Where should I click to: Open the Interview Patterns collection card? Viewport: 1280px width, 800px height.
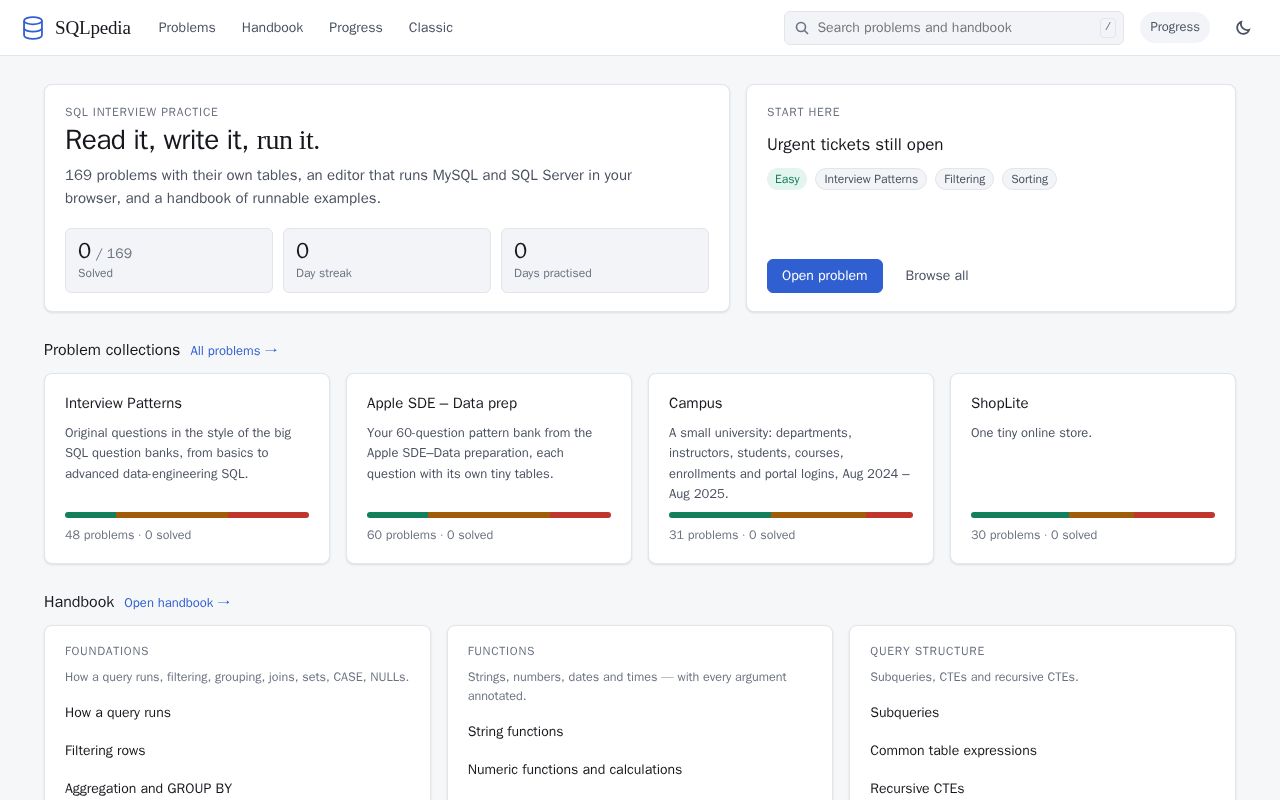click(x=187, y=469)
